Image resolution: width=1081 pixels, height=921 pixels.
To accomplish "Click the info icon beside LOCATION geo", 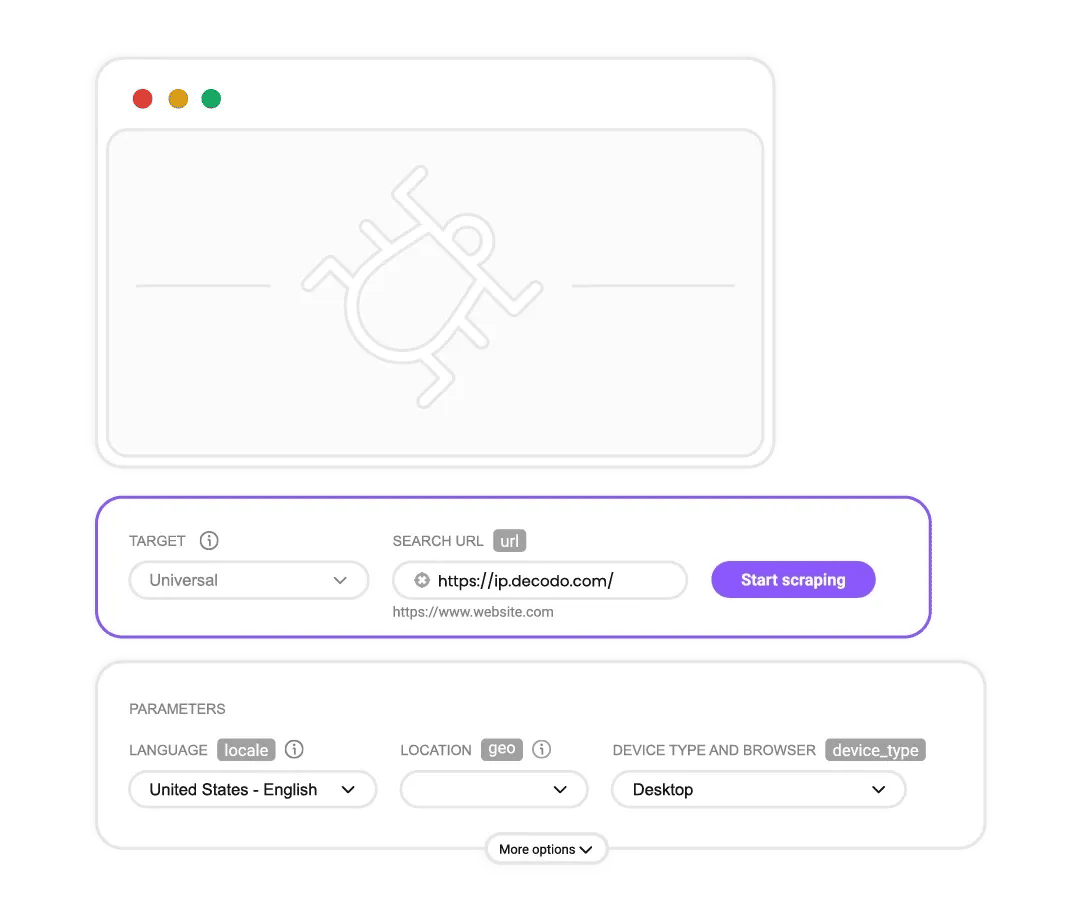I will click(x=542, y=749).
